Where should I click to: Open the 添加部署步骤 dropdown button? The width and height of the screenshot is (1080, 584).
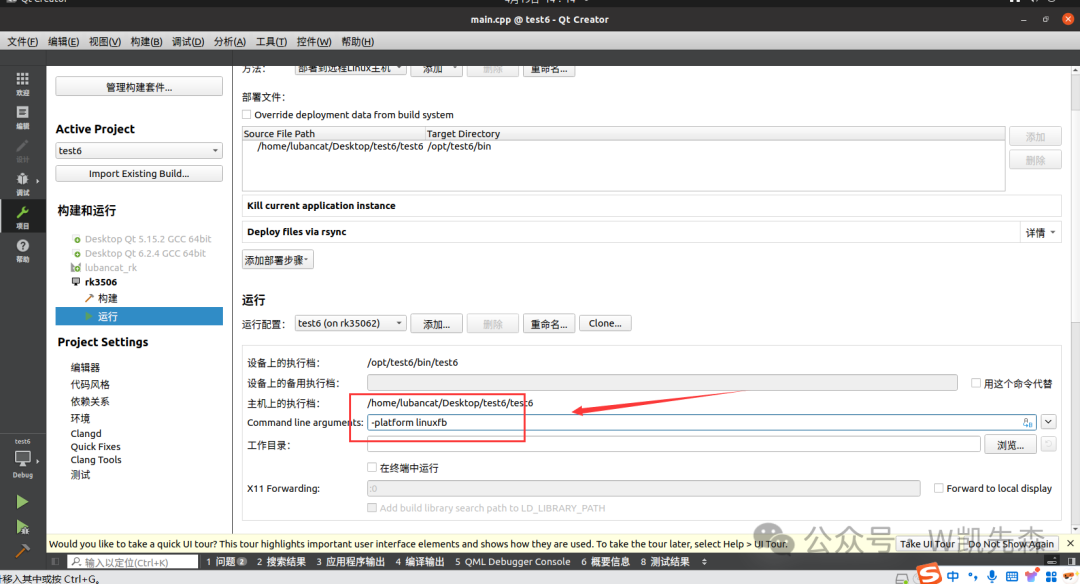(x=278, y=260)
